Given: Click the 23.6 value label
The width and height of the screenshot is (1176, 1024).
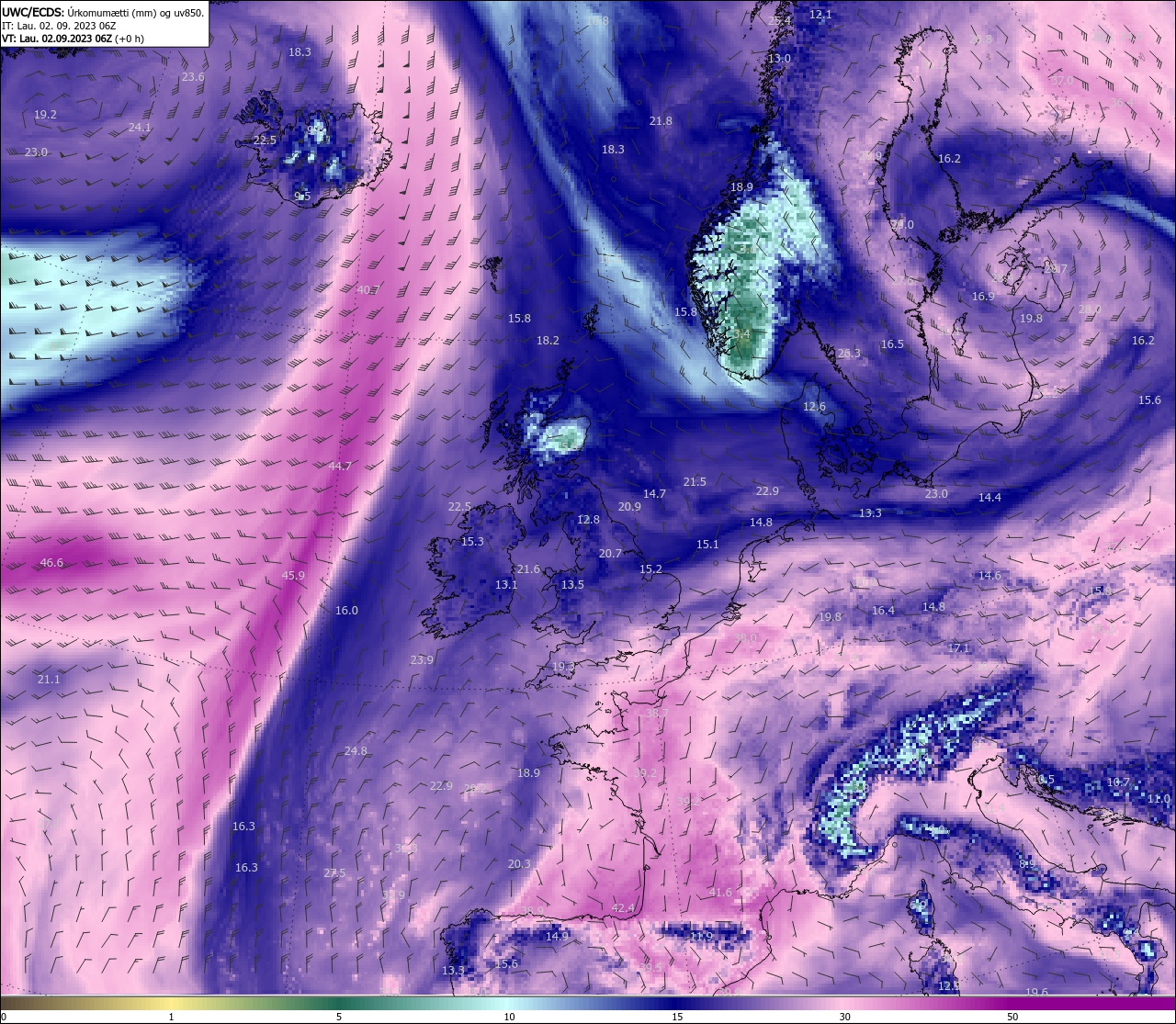Looking at the screenshot, I should (x=193, y=77).
